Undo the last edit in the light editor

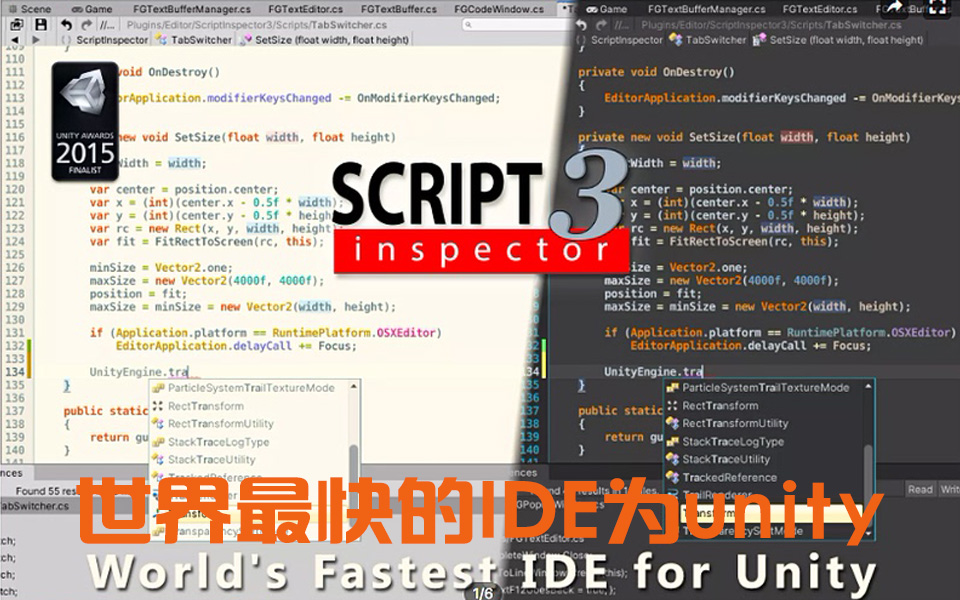tap(66, 24)
